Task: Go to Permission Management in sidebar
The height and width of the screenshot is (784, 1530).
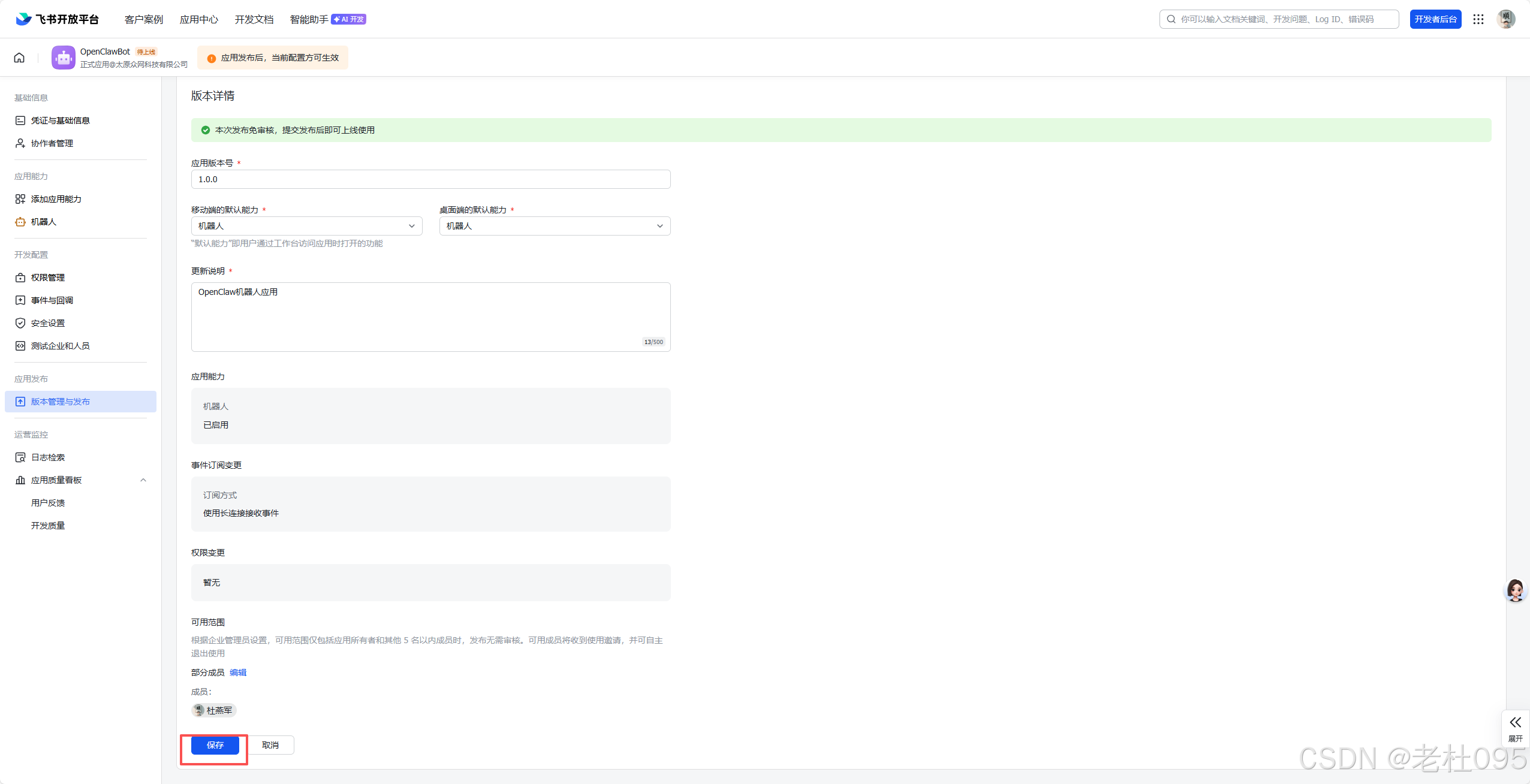Action: pos(48,278)
